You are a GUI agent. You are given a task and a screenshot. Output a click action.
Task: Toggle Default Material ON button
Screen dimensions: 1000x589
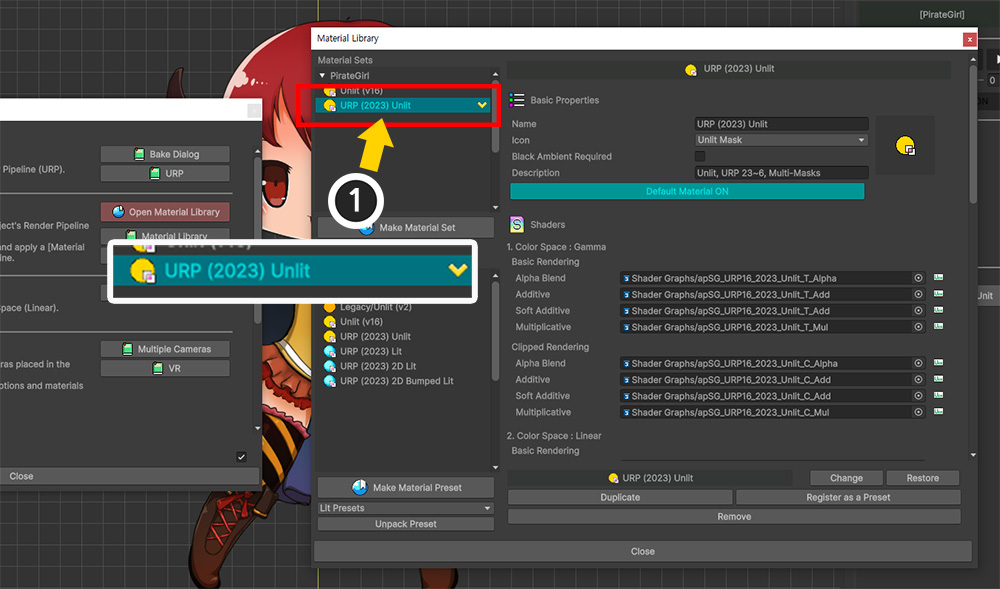coord(687,191)
